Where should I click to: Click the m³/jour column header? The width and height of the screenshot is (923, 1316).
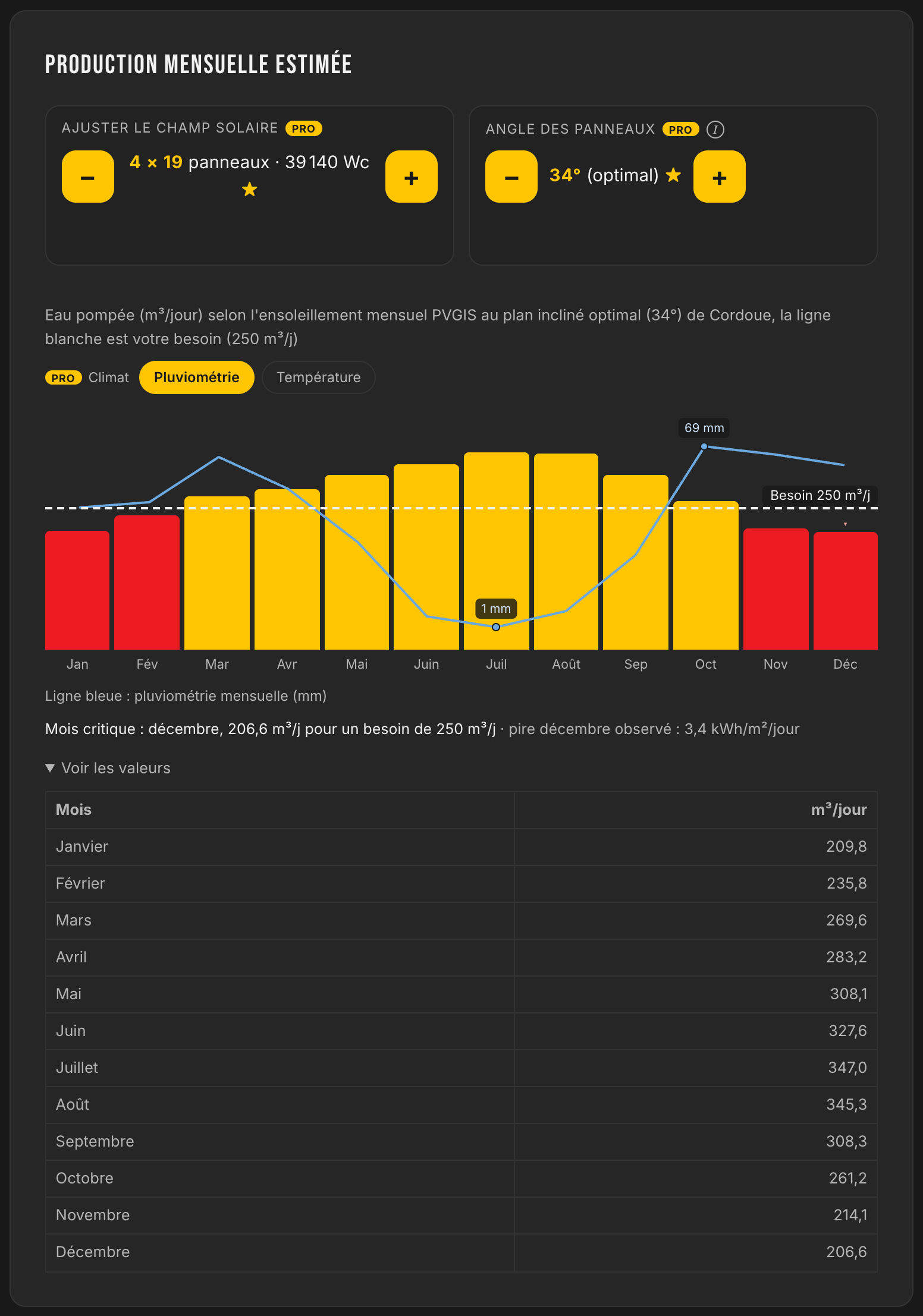pyautogui.click(x=839, y=810)
